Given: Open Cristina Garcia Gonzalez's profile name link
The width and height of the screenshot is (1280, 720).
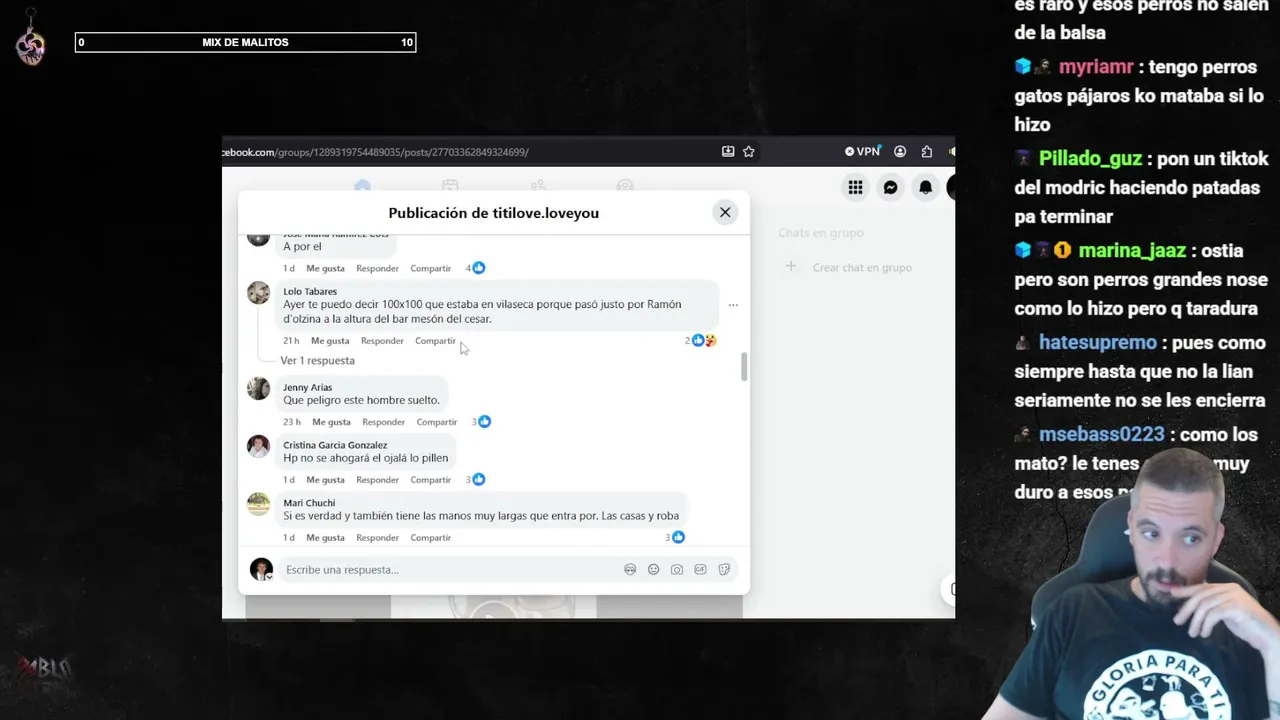Looking at the screenshot, I should 335,445.
